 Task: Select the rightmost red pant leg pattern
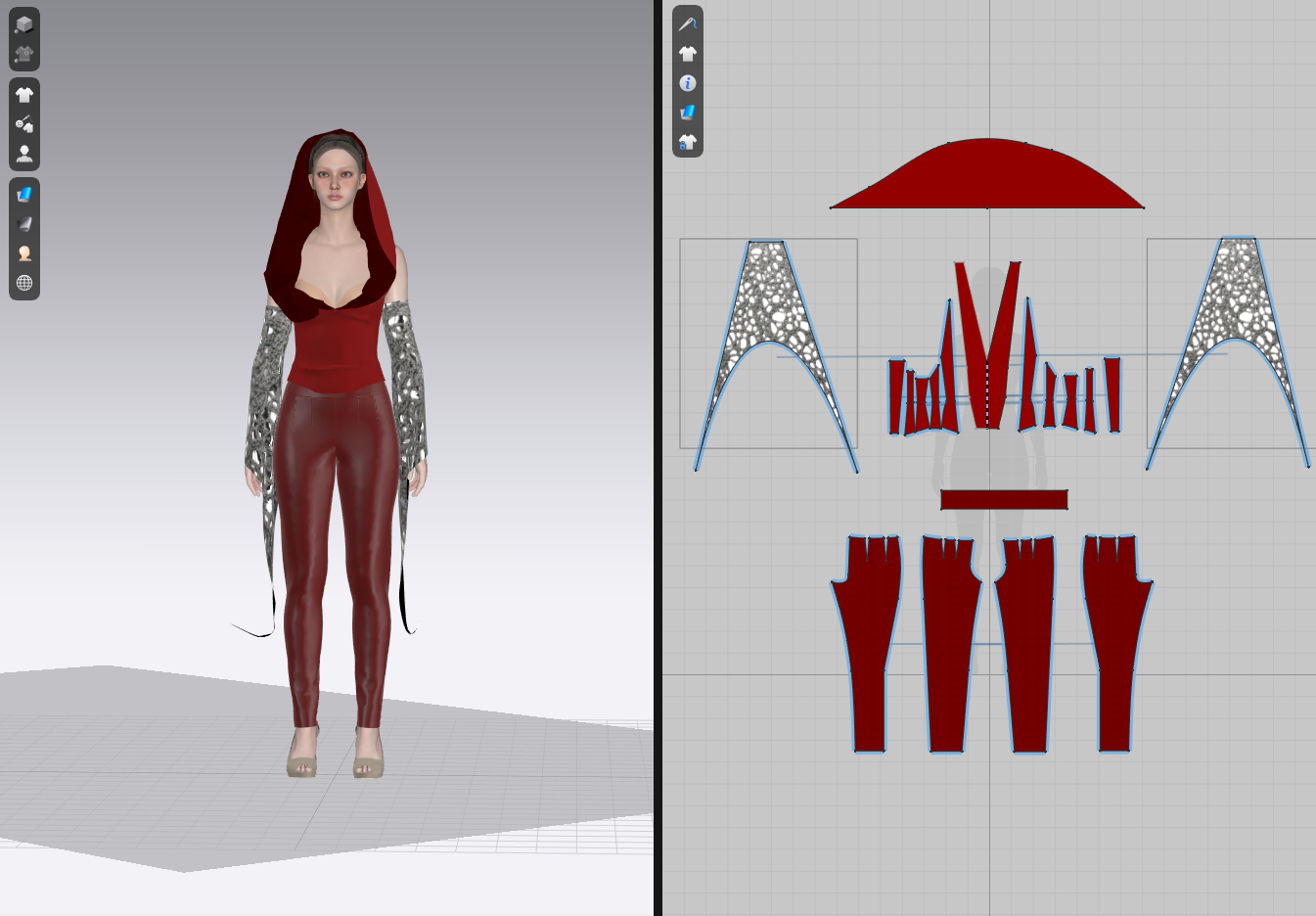coord(1114,646)
